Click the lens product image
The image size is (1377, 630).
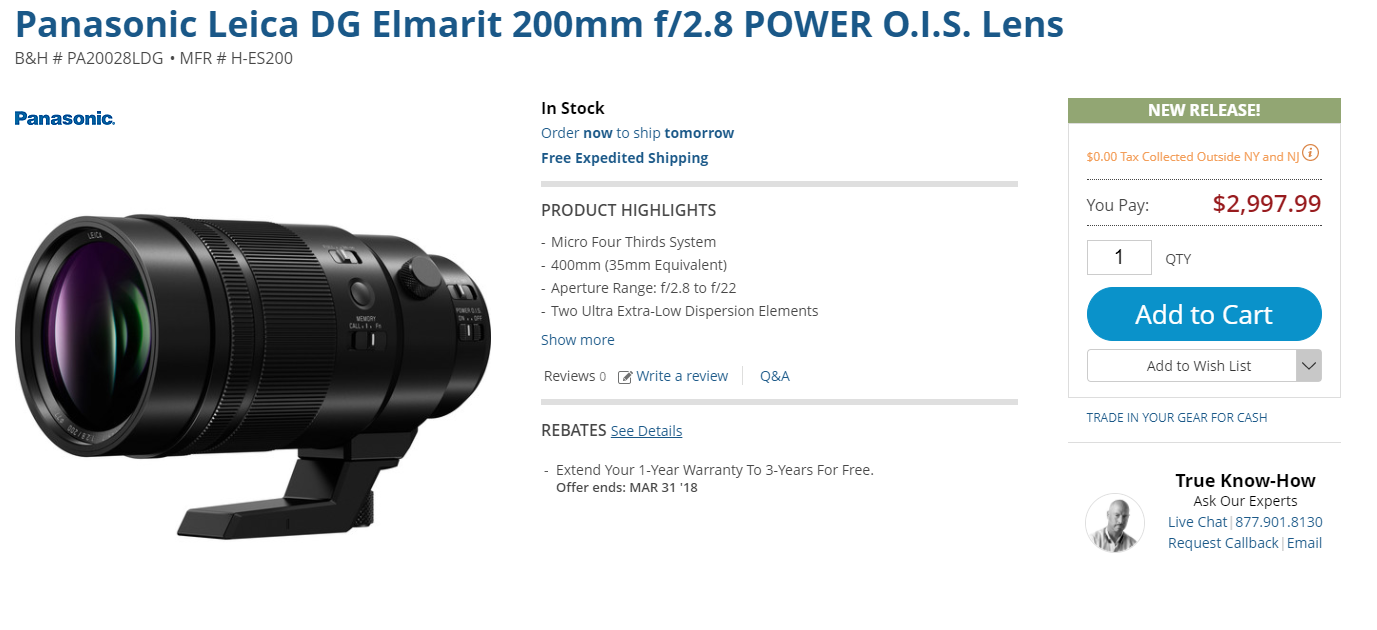253,363
